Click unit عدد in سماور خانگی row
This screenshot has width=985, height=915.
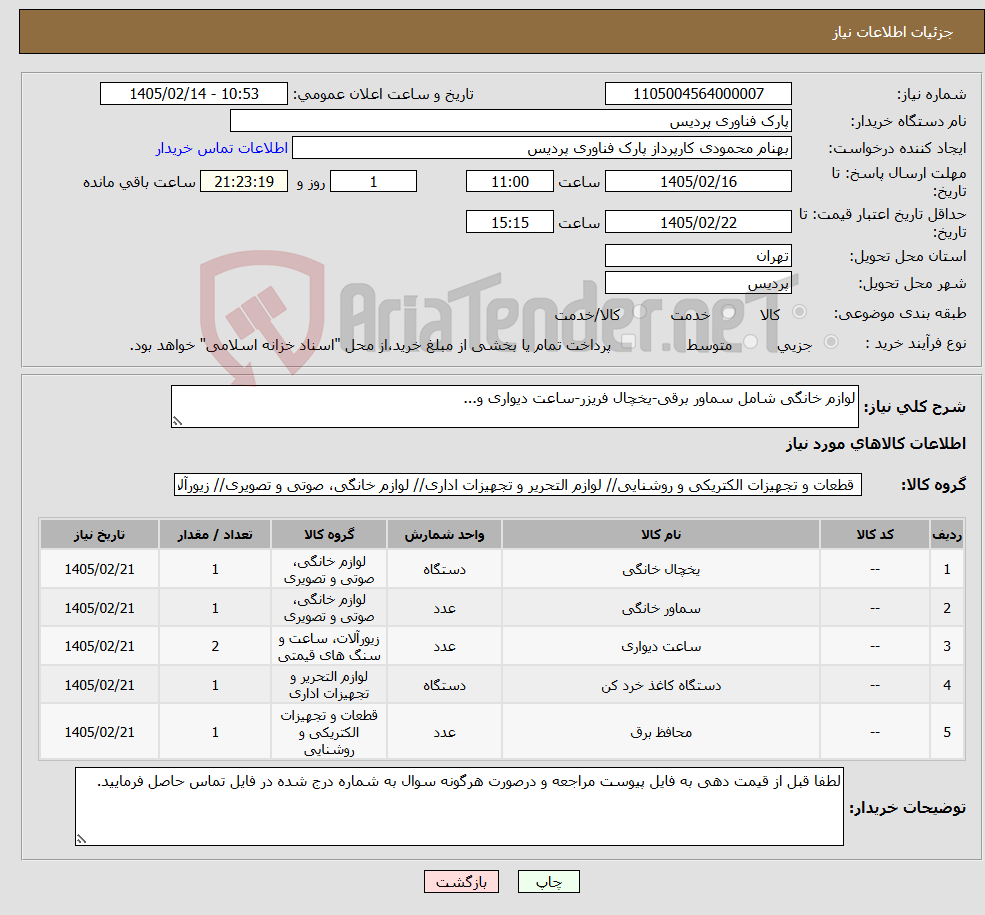tap(444, 609)
